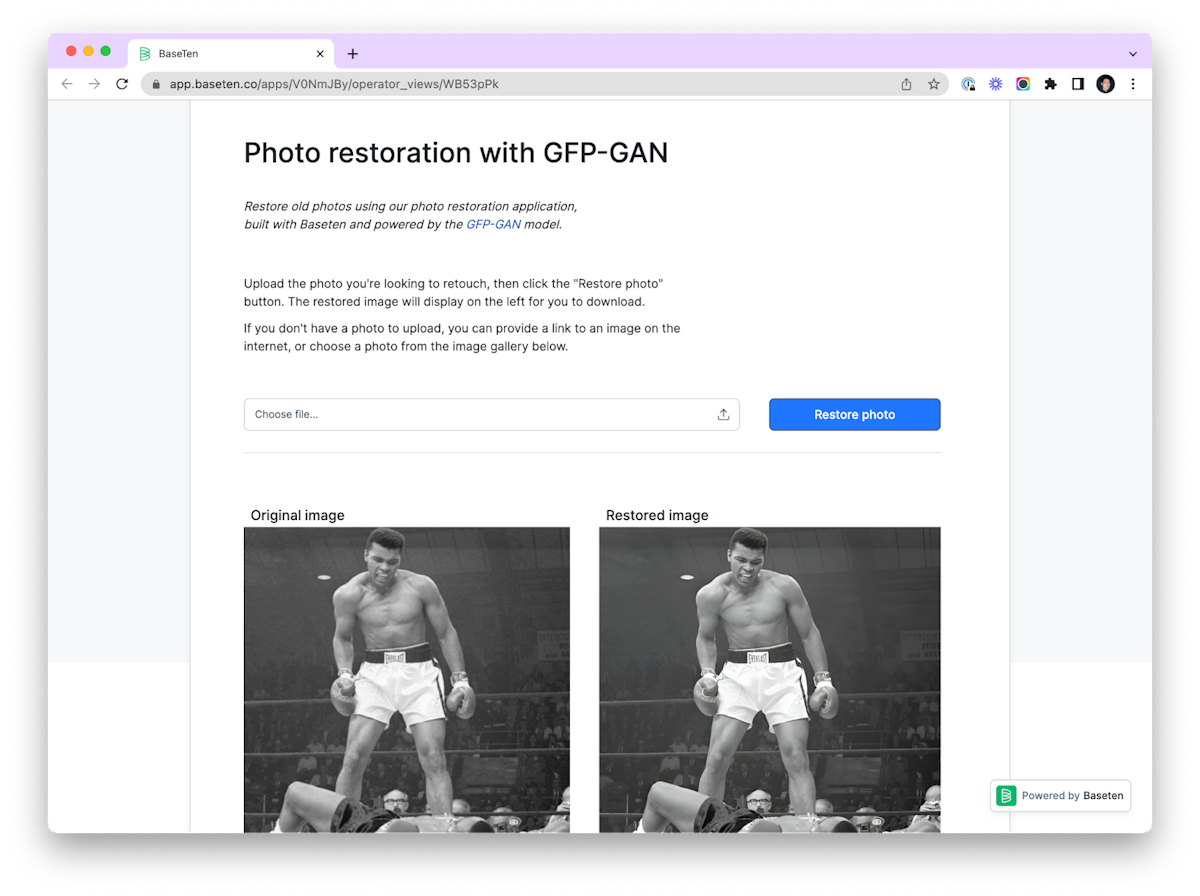Click the browser back arrow
This screenshot has height=896, width=1200.
pyautogui.click(x=67, y=84)
